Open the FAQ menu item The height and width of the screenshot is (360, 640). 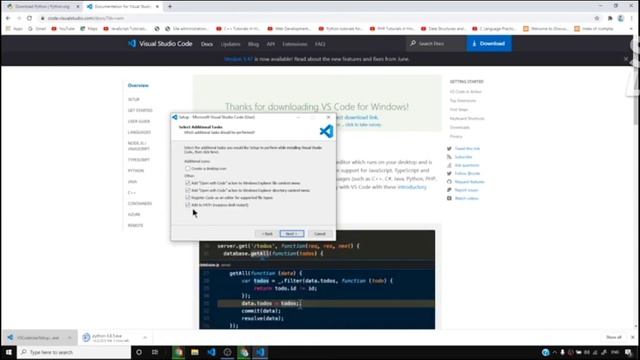[x=320, y=44]
